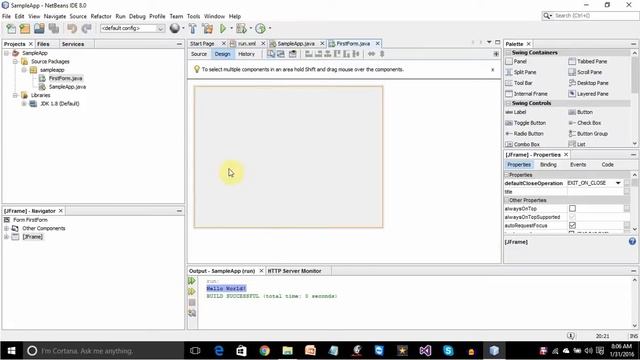Switch to the SampleApp.java editor tab
The height and width of the screenshot is (360, 640).
[x=296, y=43]
